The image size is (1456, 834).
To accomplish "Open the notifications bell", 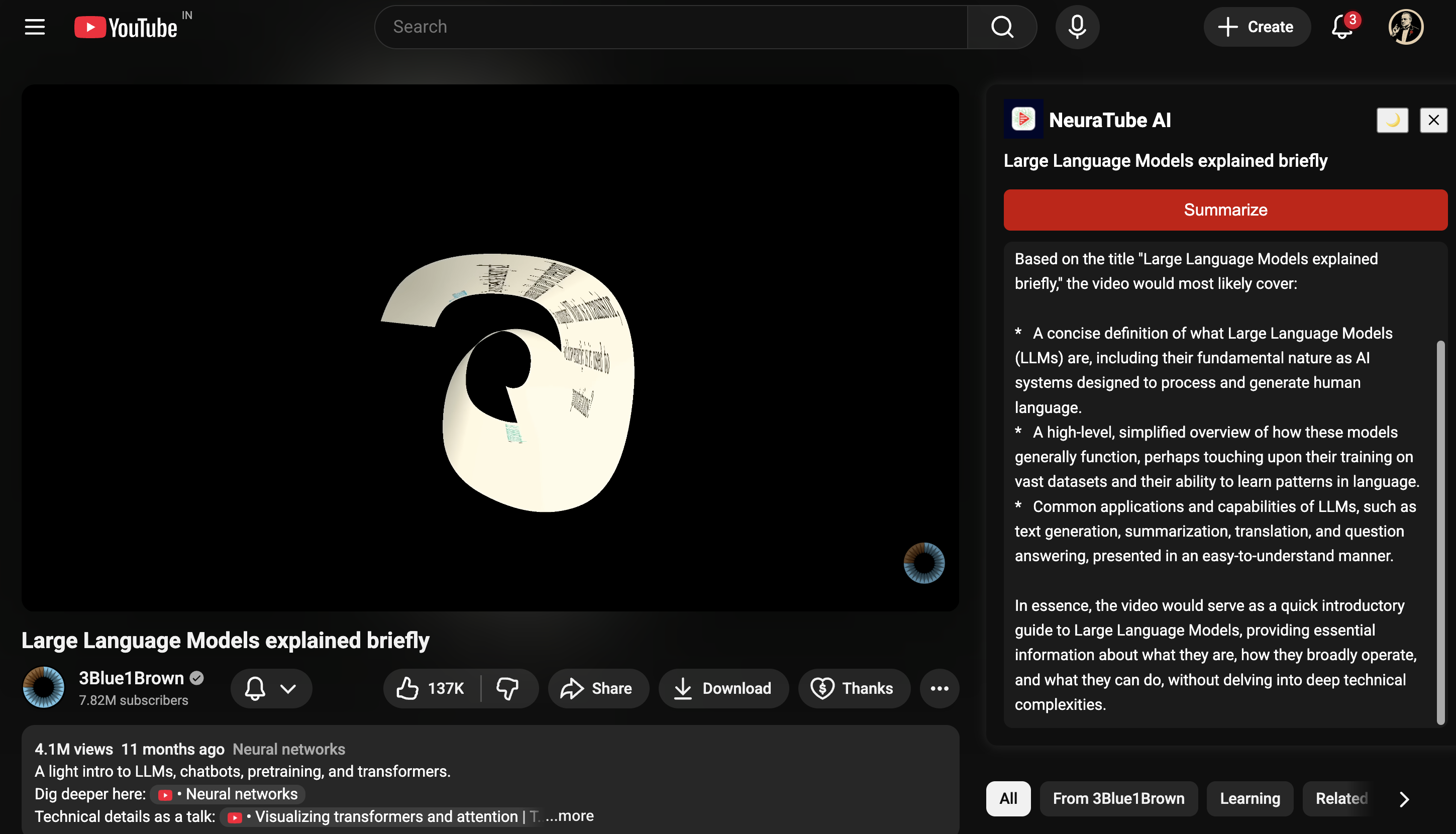I will pyautogui.click(x=1342, y=26).
